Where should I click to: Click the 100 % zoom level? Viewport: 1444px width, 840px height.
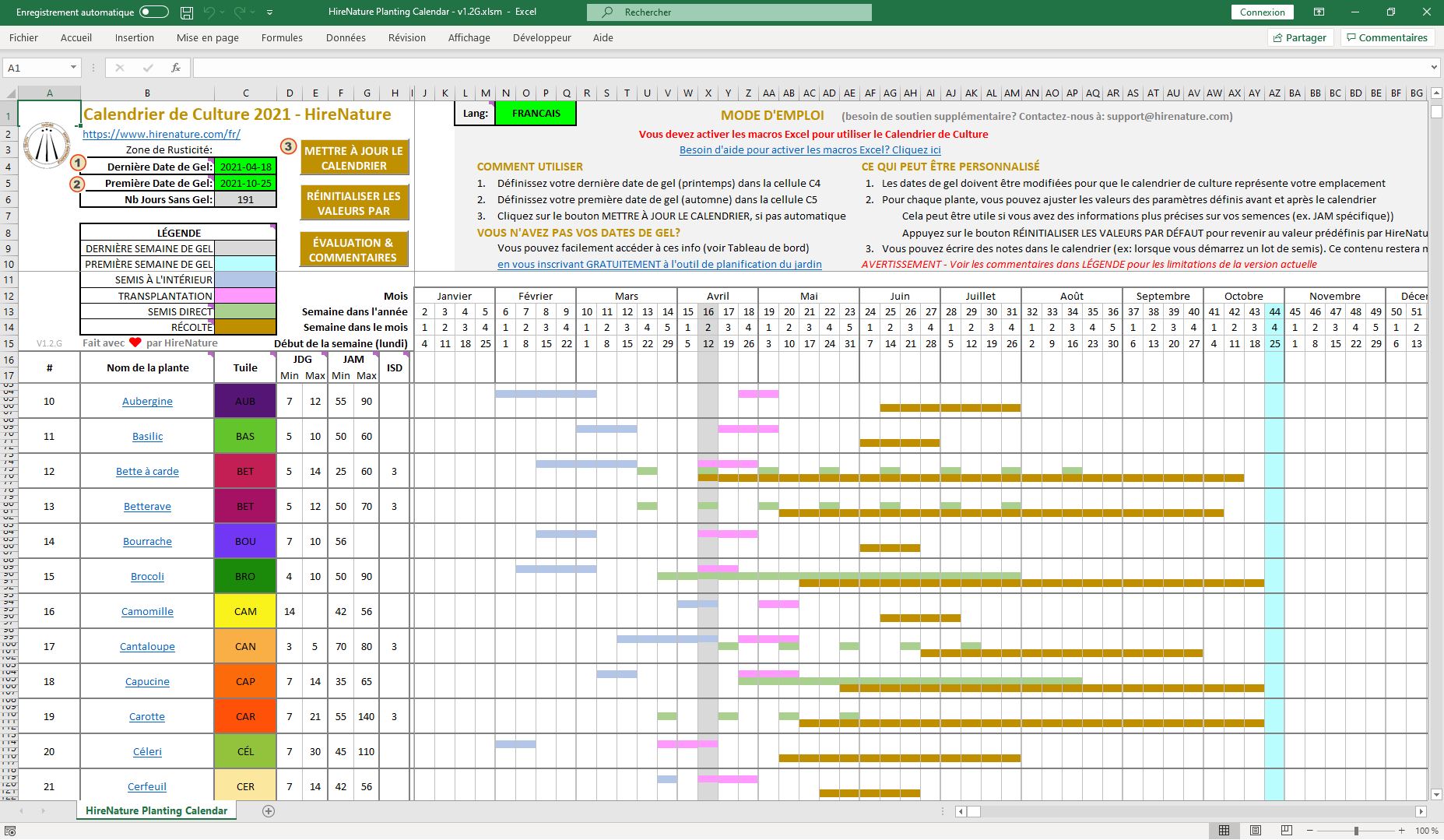1426,831
